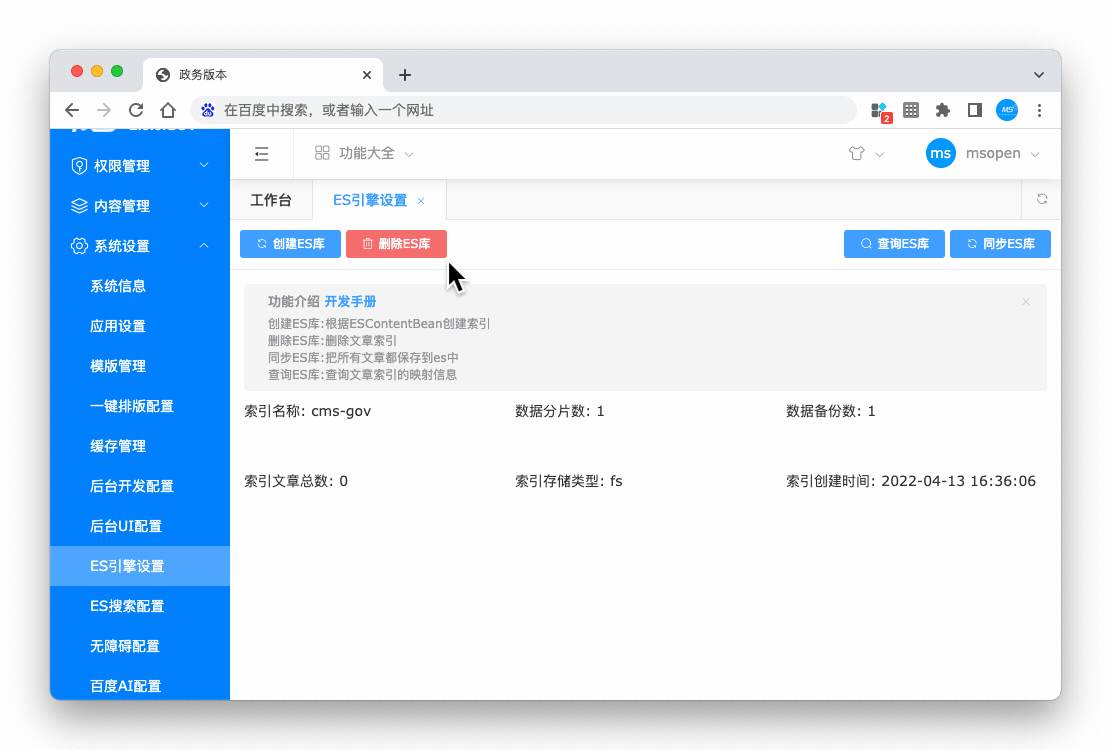
Task: Toggle the browser side panel icon
Action: tap(974, 110)
